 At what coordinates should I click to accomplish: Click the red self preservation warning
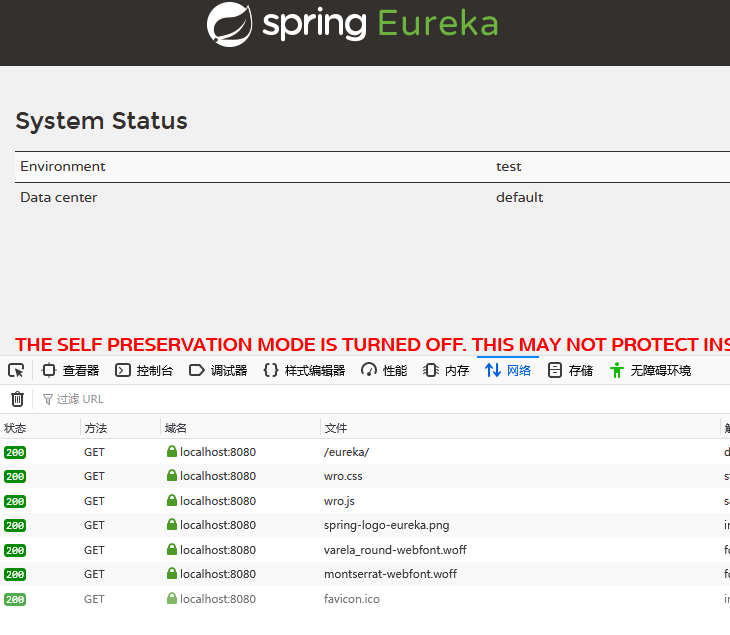(372, 345)
